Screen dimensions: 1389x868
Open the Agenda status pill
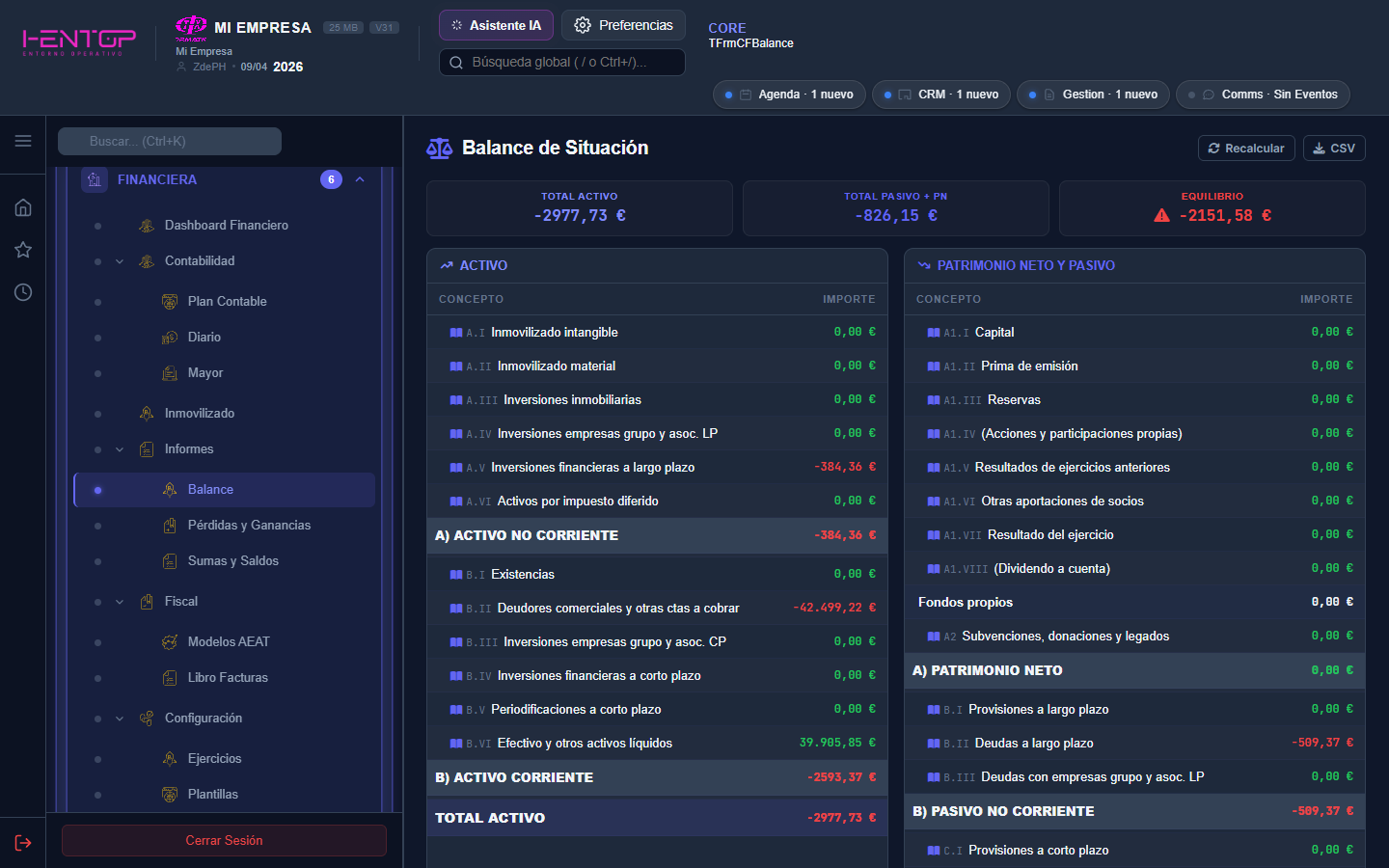pyautogui.click(x=790, y=95)
